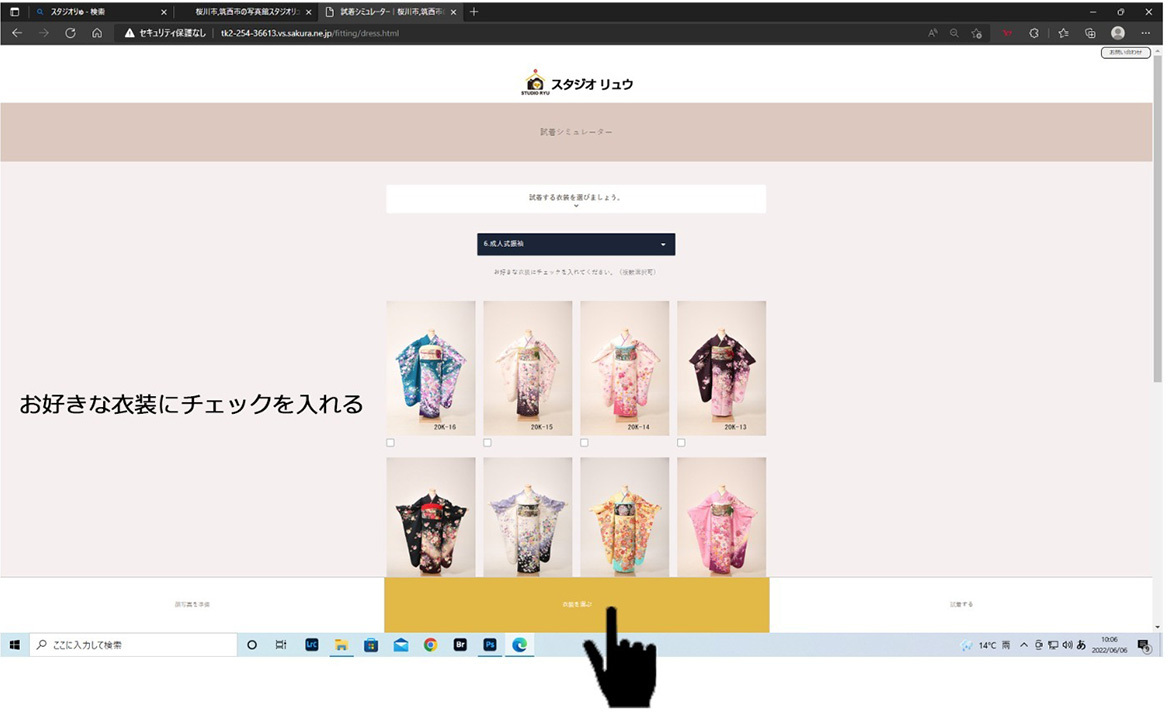Viewport: 1170px width, 716px height.
Task: Reload the page with the refresh icon
Action: (70, 33)
